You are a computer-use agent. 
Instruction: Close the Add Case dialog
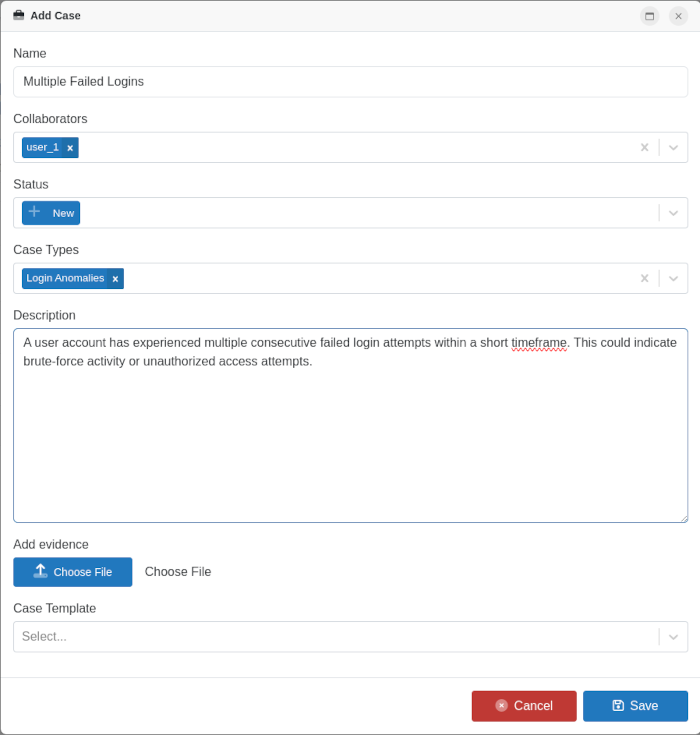[x=678, y=16]
